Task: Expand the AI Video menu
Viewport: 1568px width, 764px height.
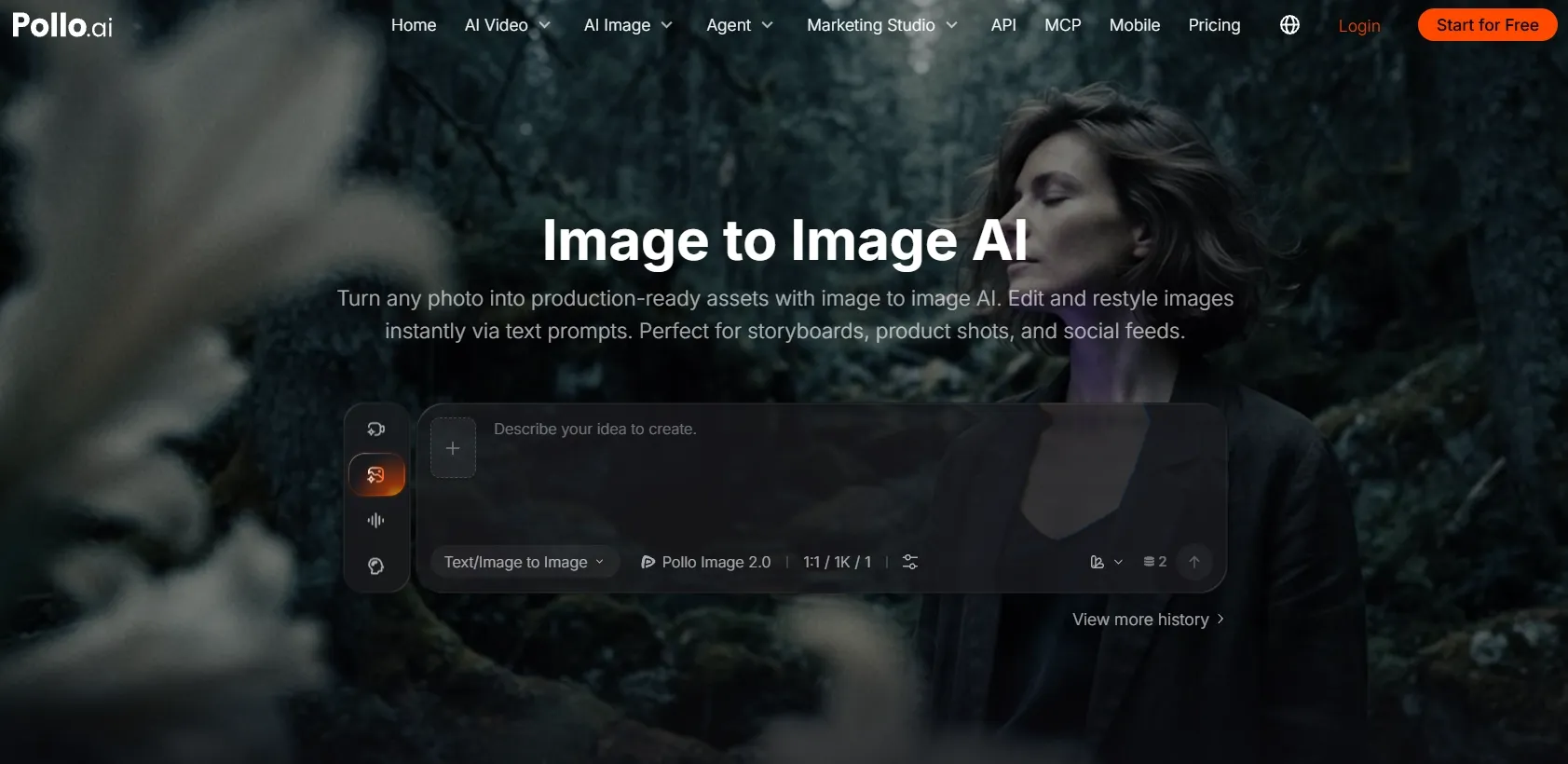Action: point(508,25)
